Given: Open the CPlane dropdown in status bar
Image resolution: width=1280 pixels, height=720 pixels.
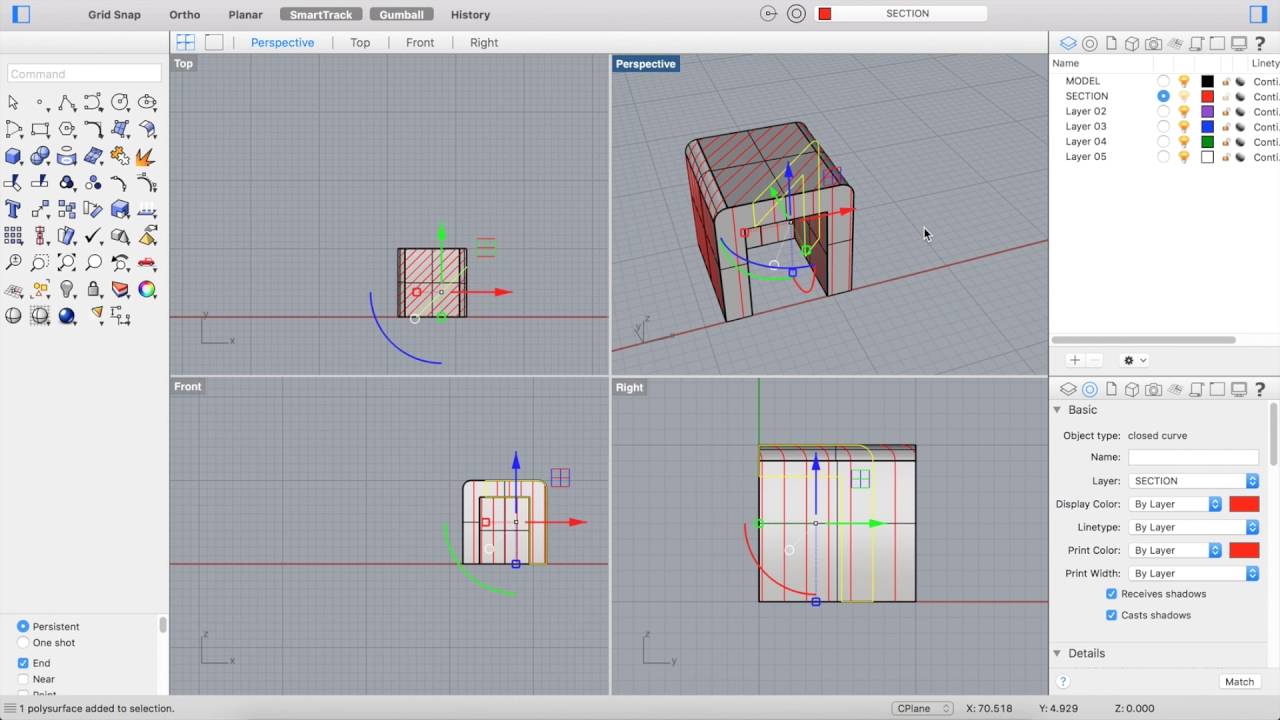Looking at the screenshot, I should pos(922,709).
